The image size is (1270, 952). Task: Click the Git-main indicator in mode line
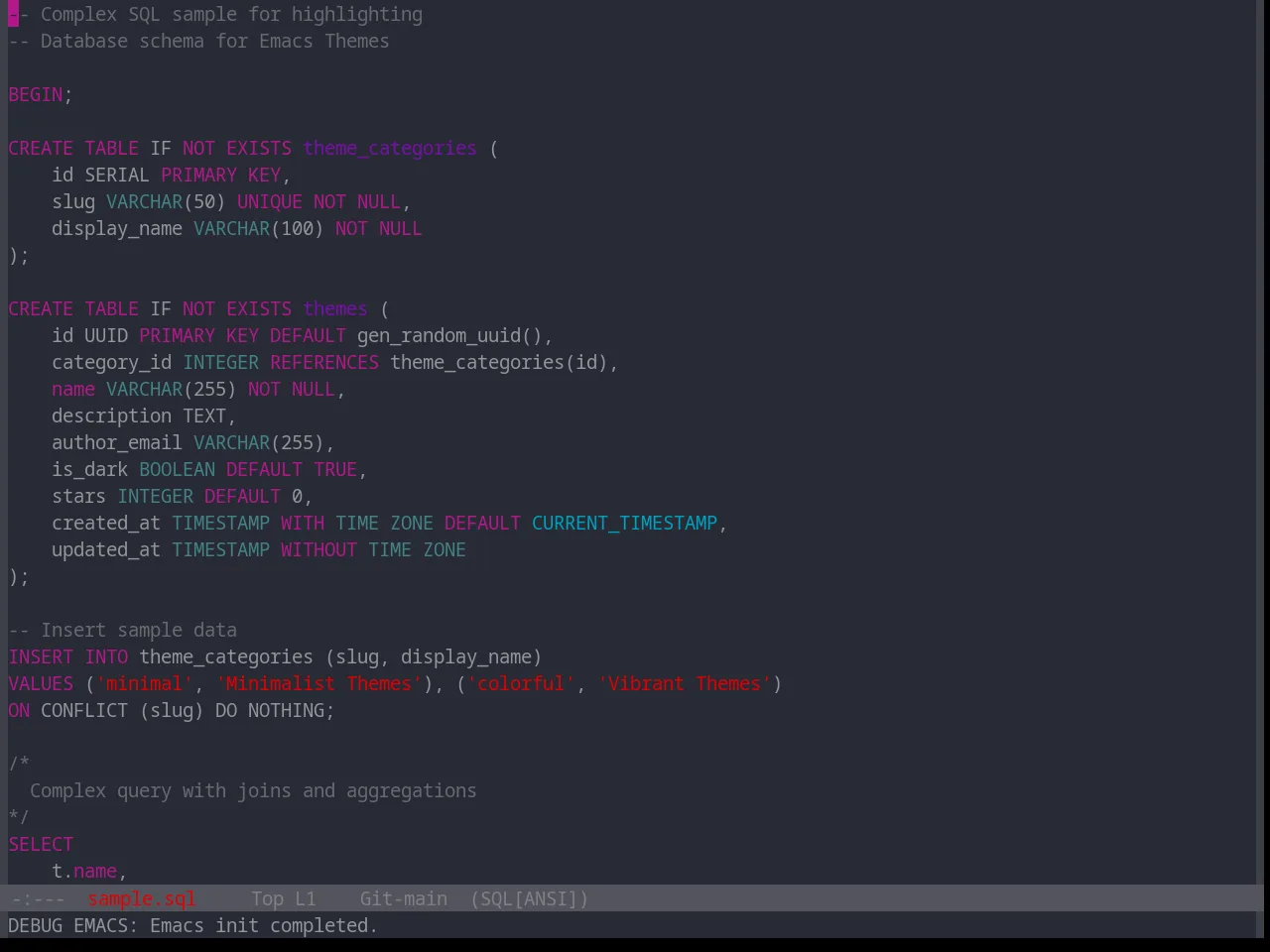coord(403,898)
